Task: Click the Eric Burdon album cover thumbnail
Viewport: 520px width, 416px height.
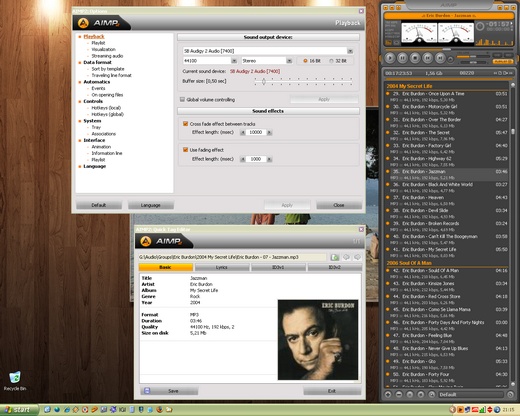Action: [318, 340]
